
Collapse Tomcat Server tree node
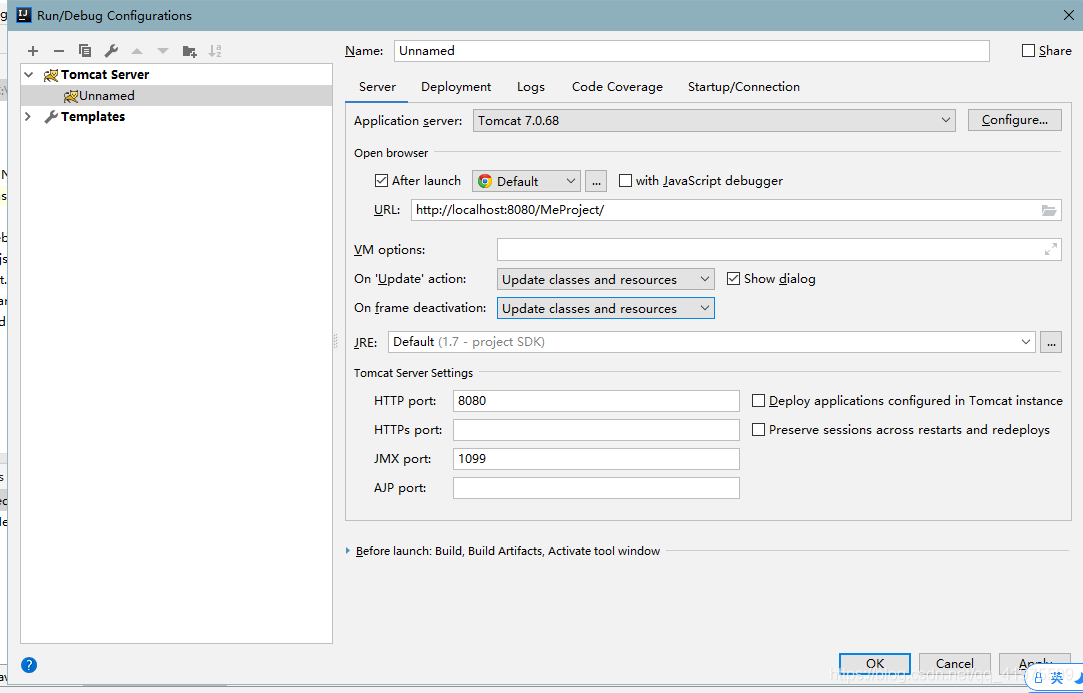coord(28,75)
